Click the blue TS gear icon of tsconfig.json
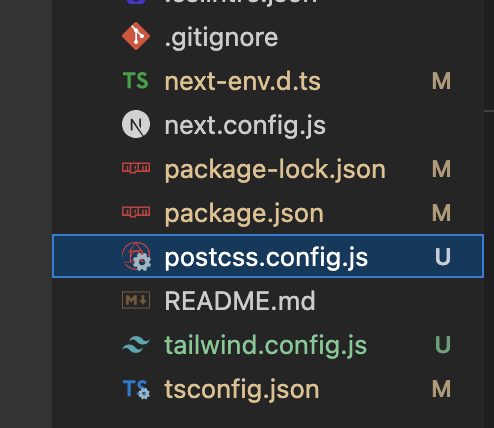Viewport: 494px width, 428px height. coord(136,389)
